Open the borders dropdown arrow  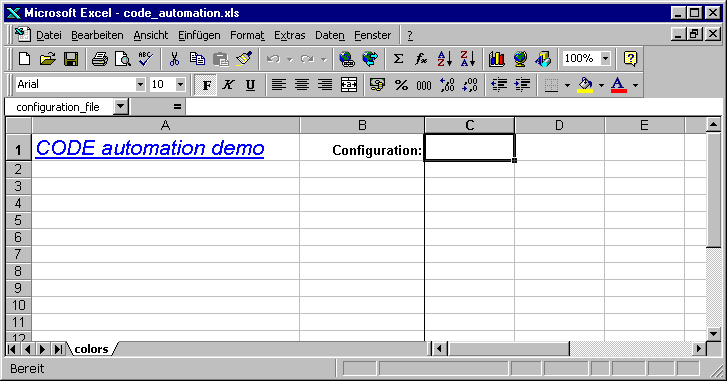coord(567,85)
